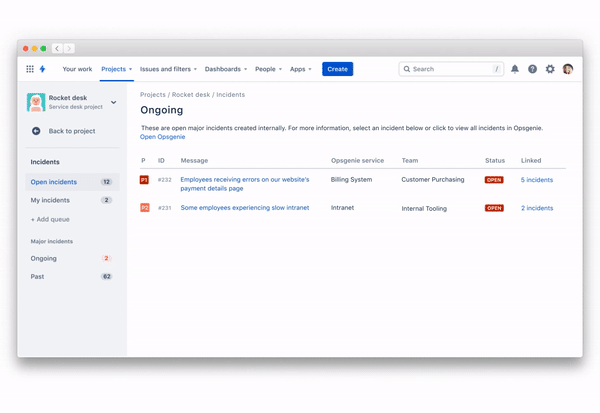Click the Rocket desk project avatar

coord(36,102)
